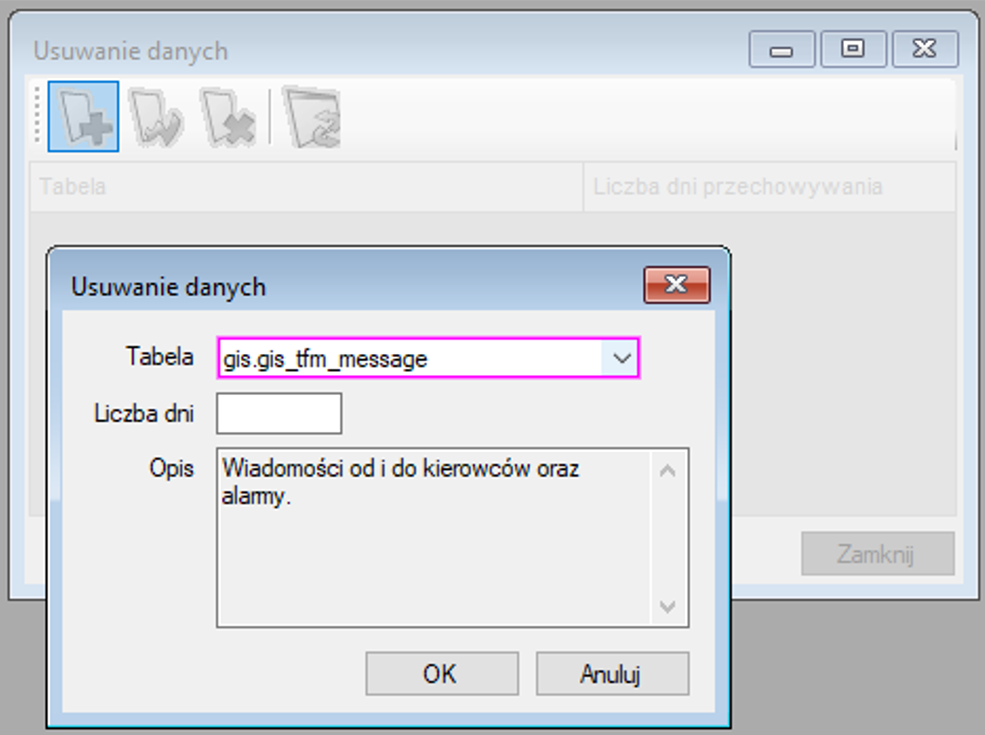Screen dimensions: 985x735
Task: Click the edit record toolbar icon
Action: (x=156, y=116)
